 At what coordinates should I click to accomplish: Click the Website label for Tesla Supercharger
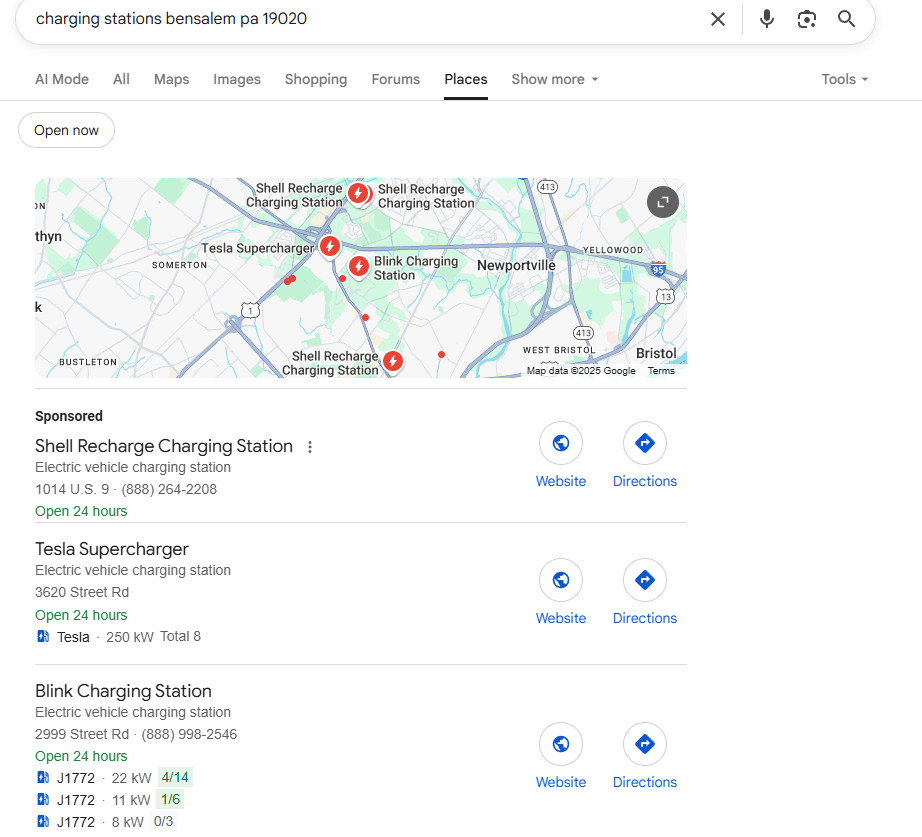561,618
